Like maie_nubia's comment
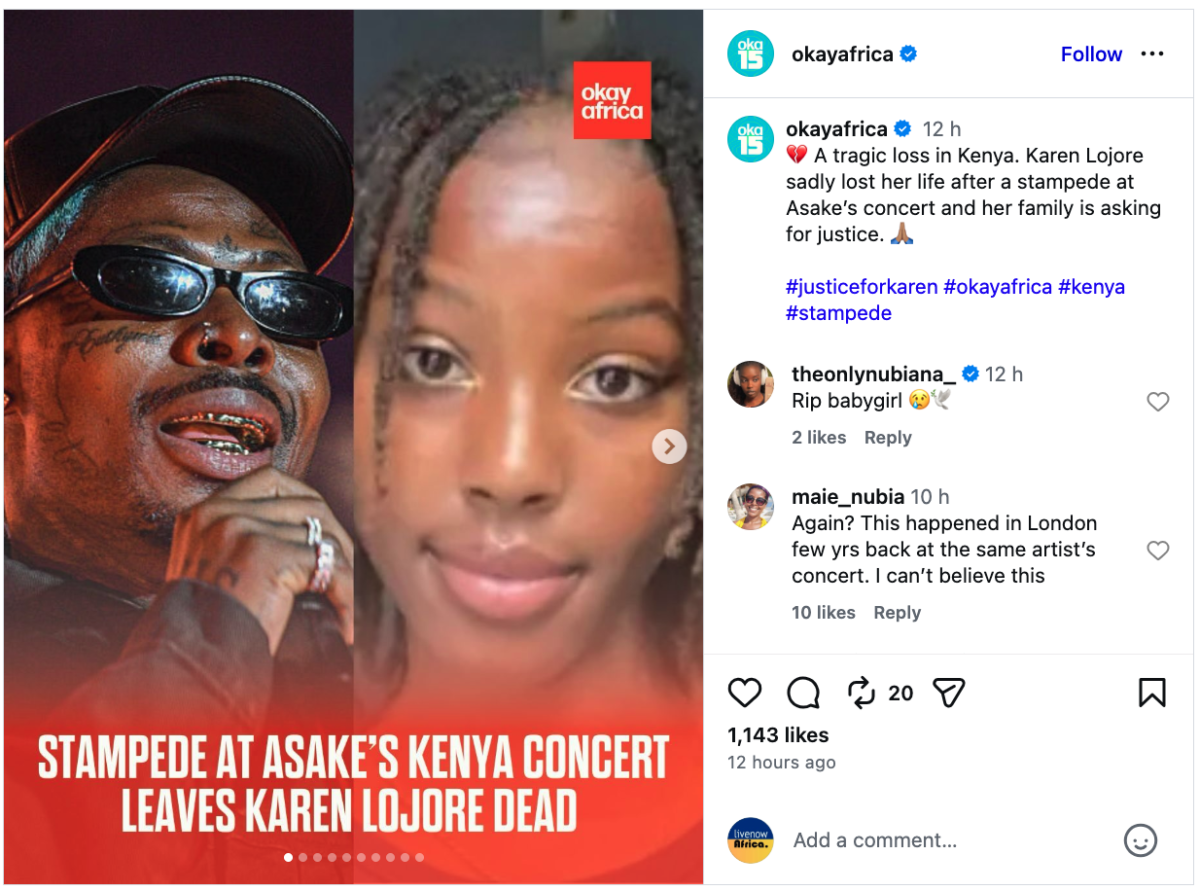1200x891 pixels. (1157, 550)
